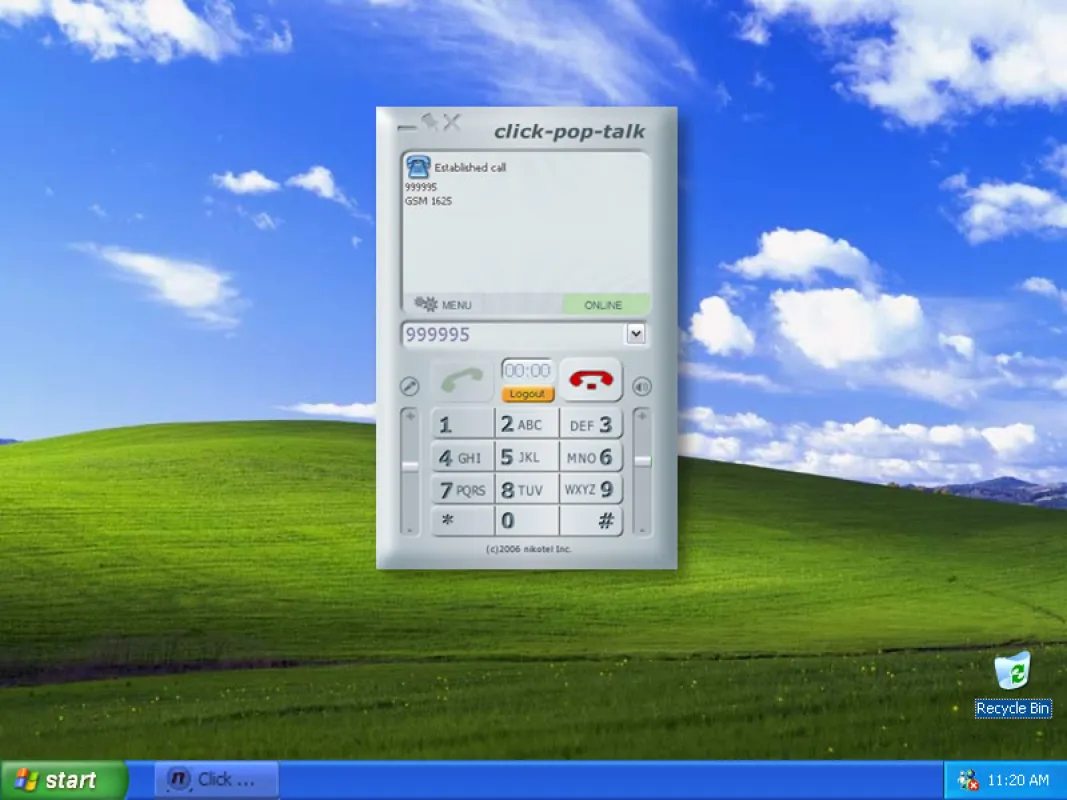This screenshot has height=800, width=1067.
Task: Click the 00:00 call timer display
Action: coord(527,371)
